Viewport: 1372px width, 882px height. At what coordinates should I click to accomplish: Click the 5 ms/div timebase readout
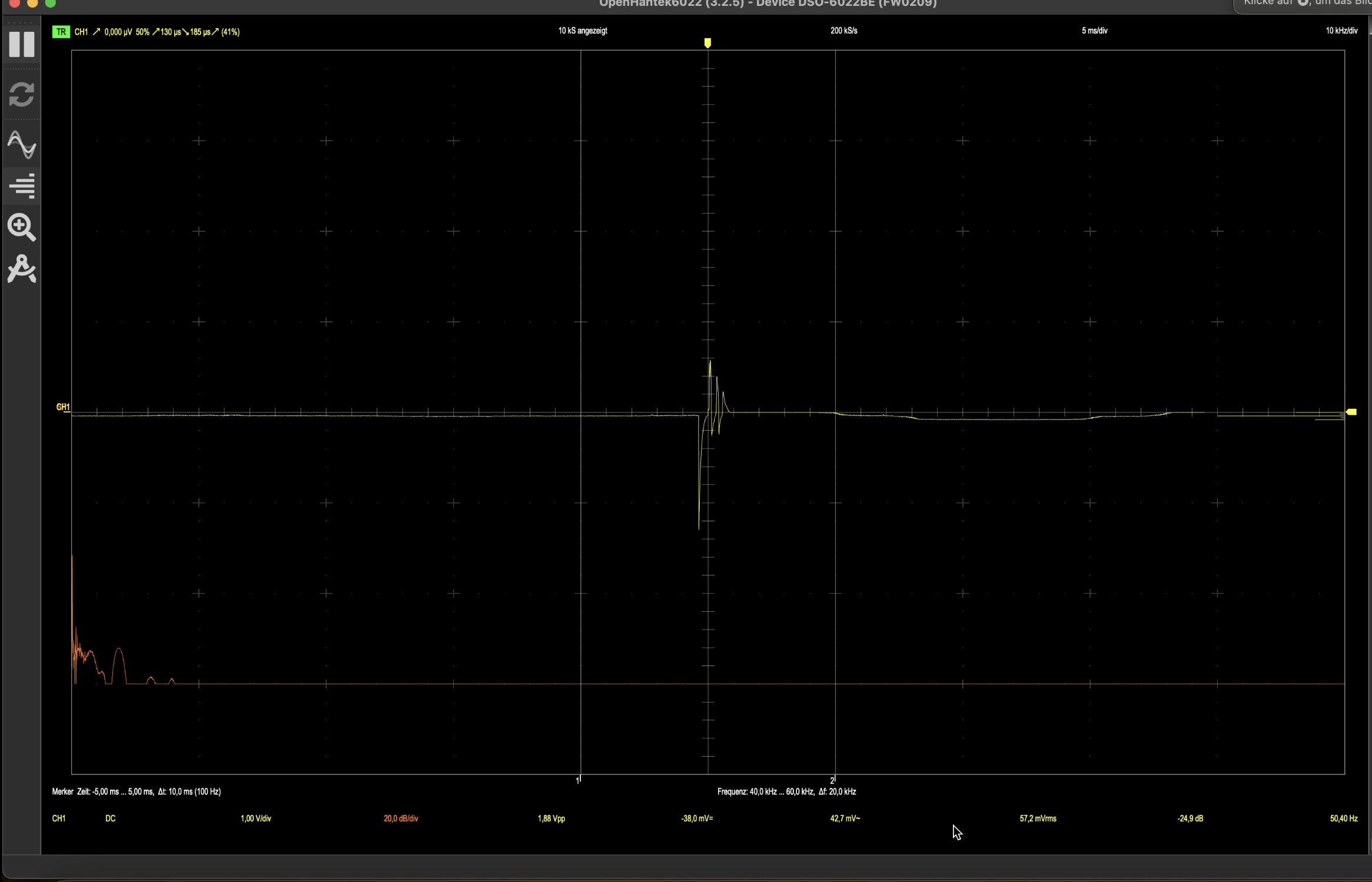[x=1094, y=31]
